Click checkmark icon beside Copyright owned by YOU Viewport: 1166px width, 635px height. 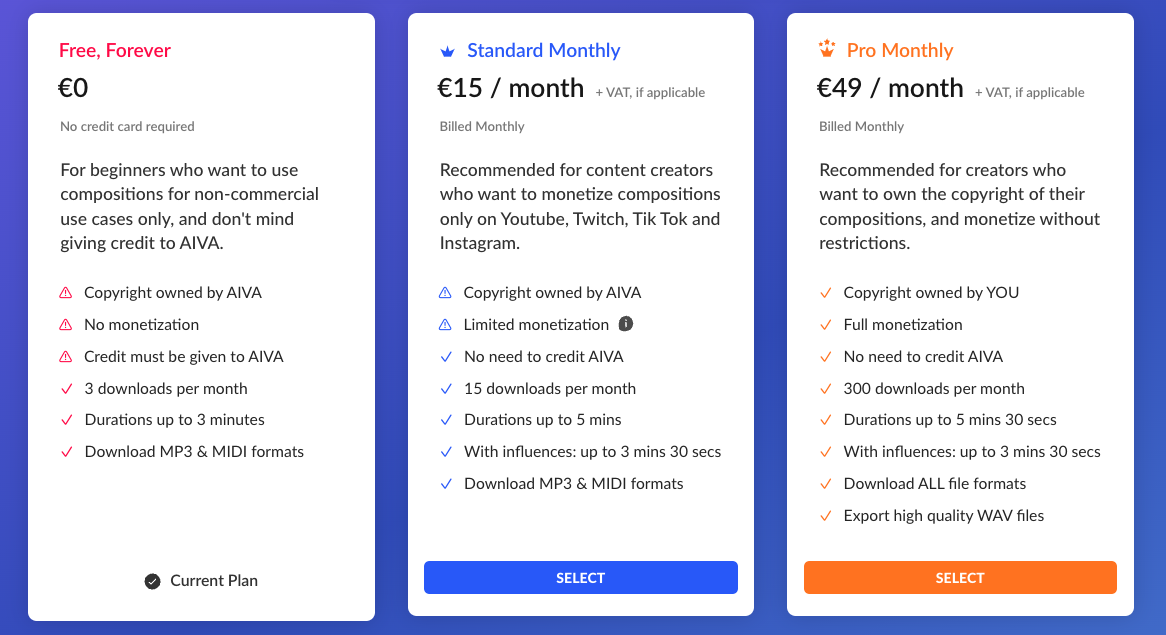826,293
